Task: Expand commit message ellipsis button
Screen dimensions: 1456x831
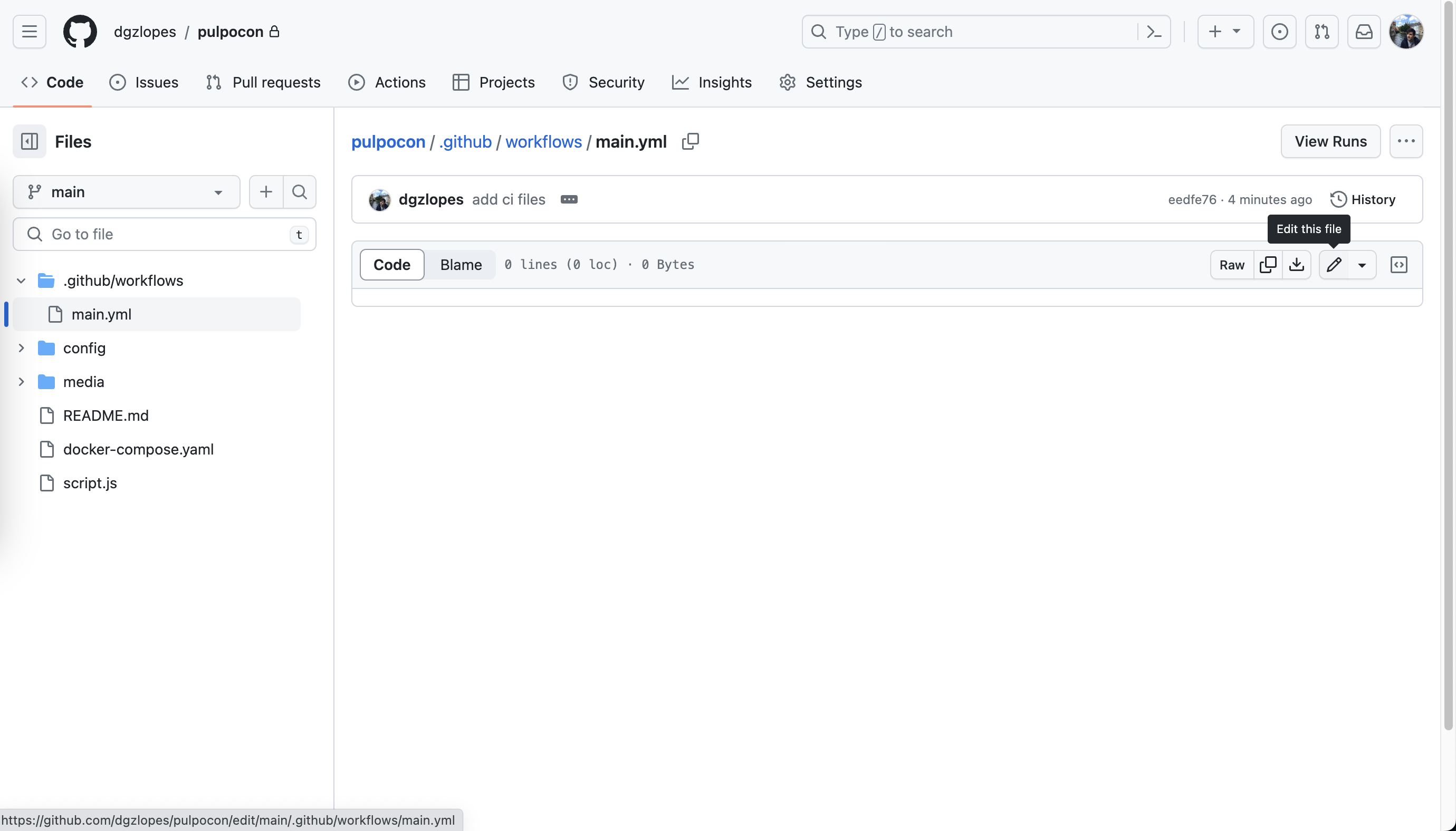Action: [x=569, y=200]
